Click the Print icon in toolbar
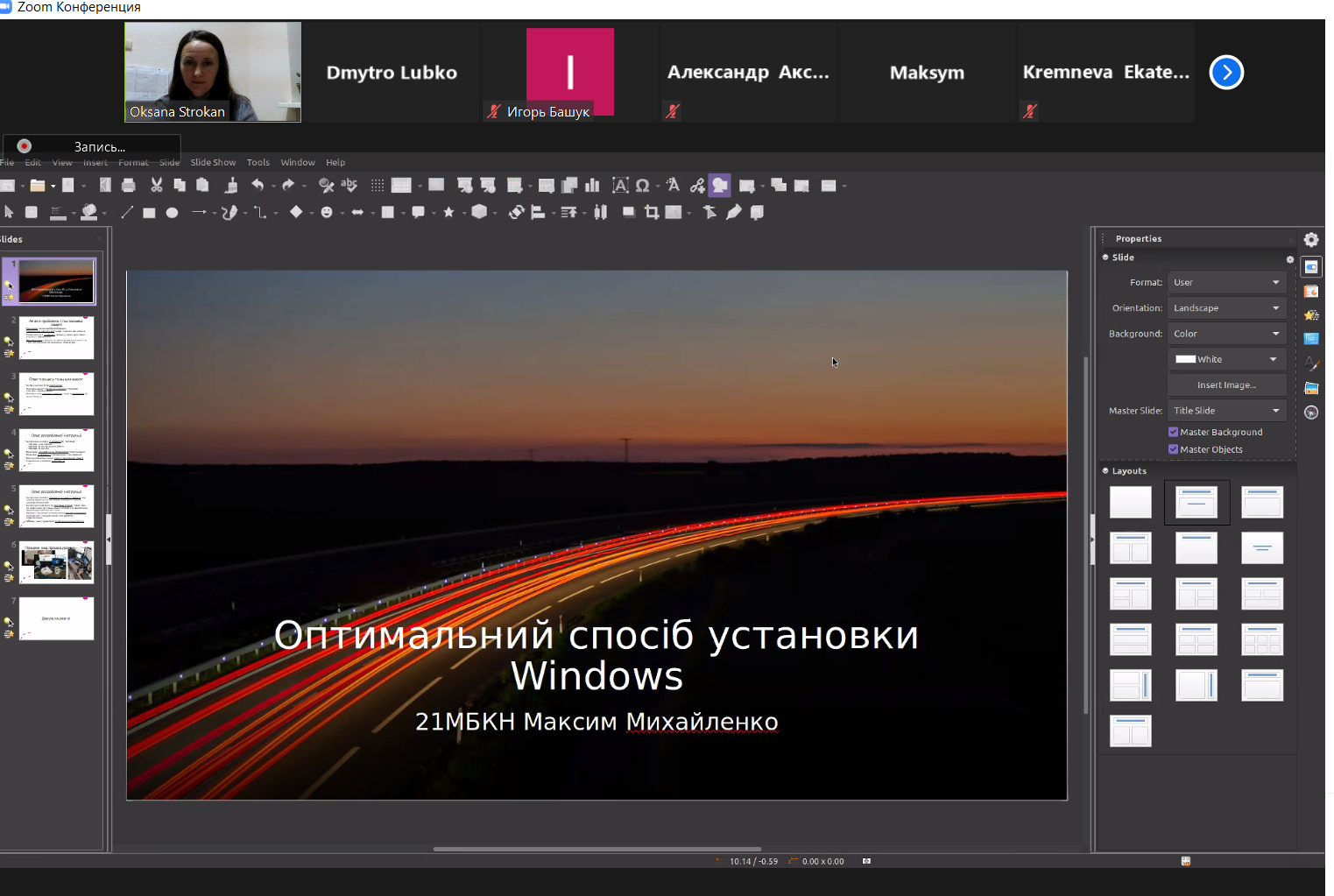 (x=129, y=185)
